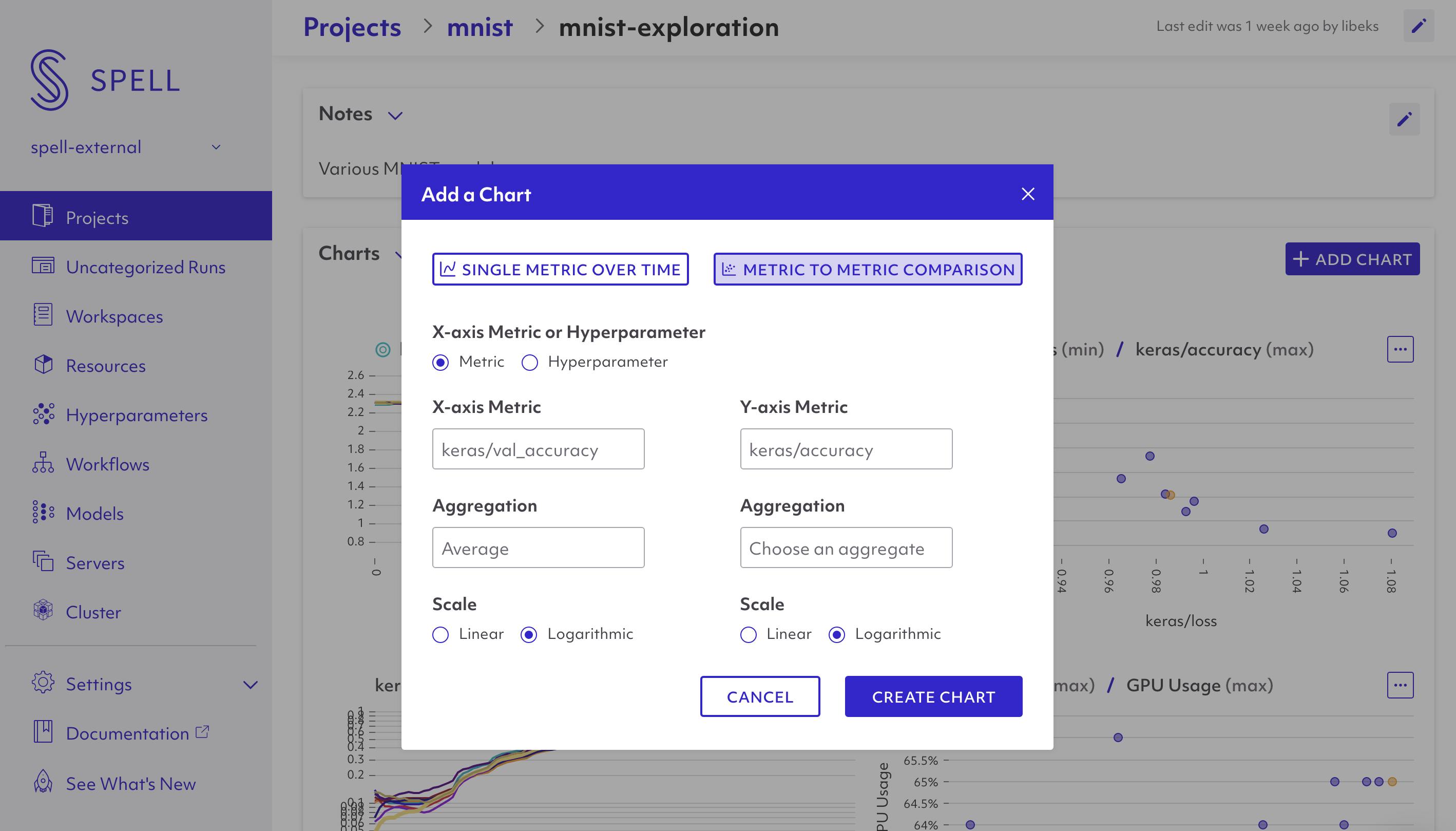This screenshot has width=1456, height=831.
Task: Click the Charts section heading
Action: (349, 253)
